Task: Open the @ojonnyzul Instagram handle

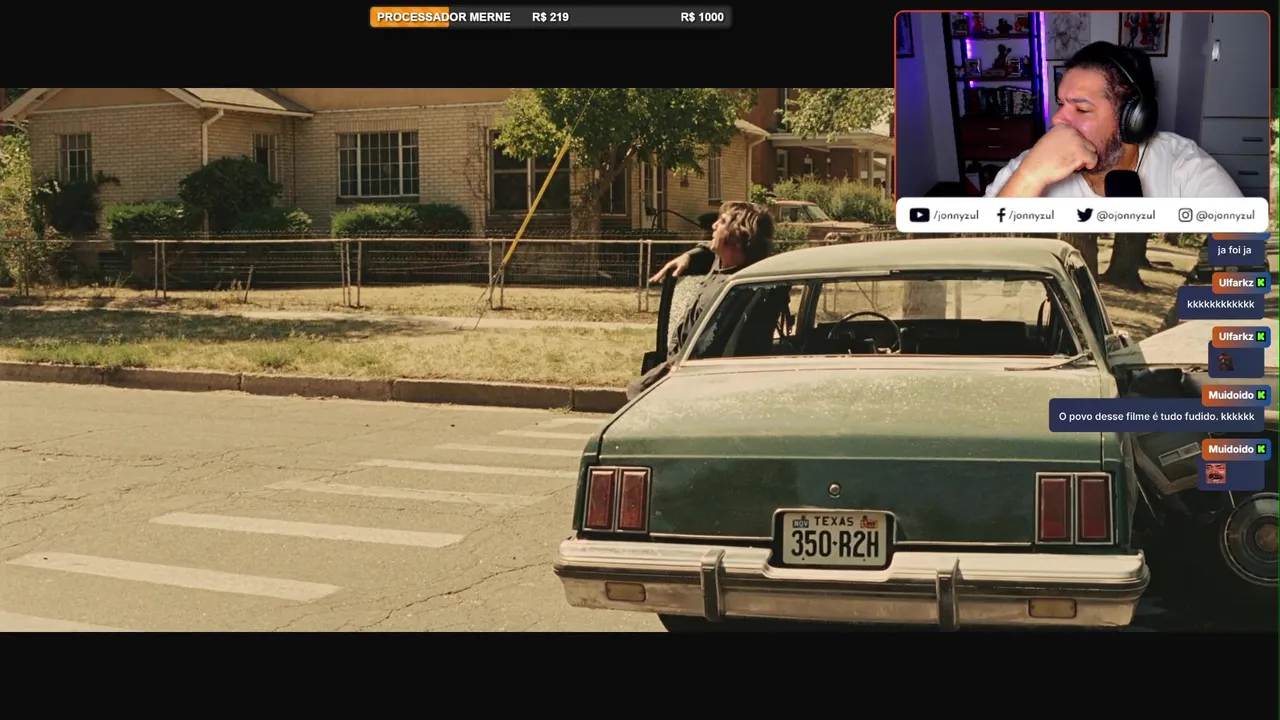Action: coord(1225,215)
